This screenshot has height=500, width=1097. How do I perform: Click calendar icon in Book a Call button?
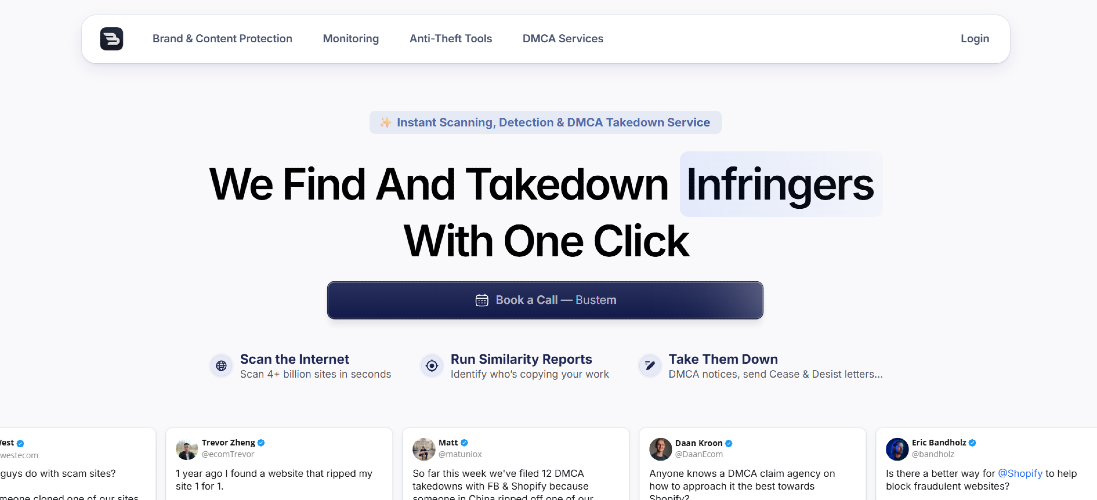pyautogui.click(x=481, y=300)
